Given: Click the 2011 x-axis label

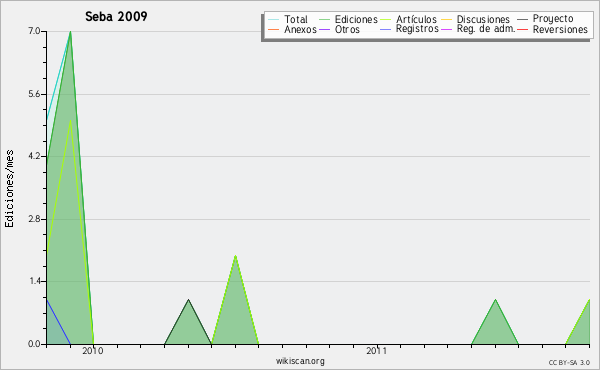Looking at the screenshot, I should point(377,351).
